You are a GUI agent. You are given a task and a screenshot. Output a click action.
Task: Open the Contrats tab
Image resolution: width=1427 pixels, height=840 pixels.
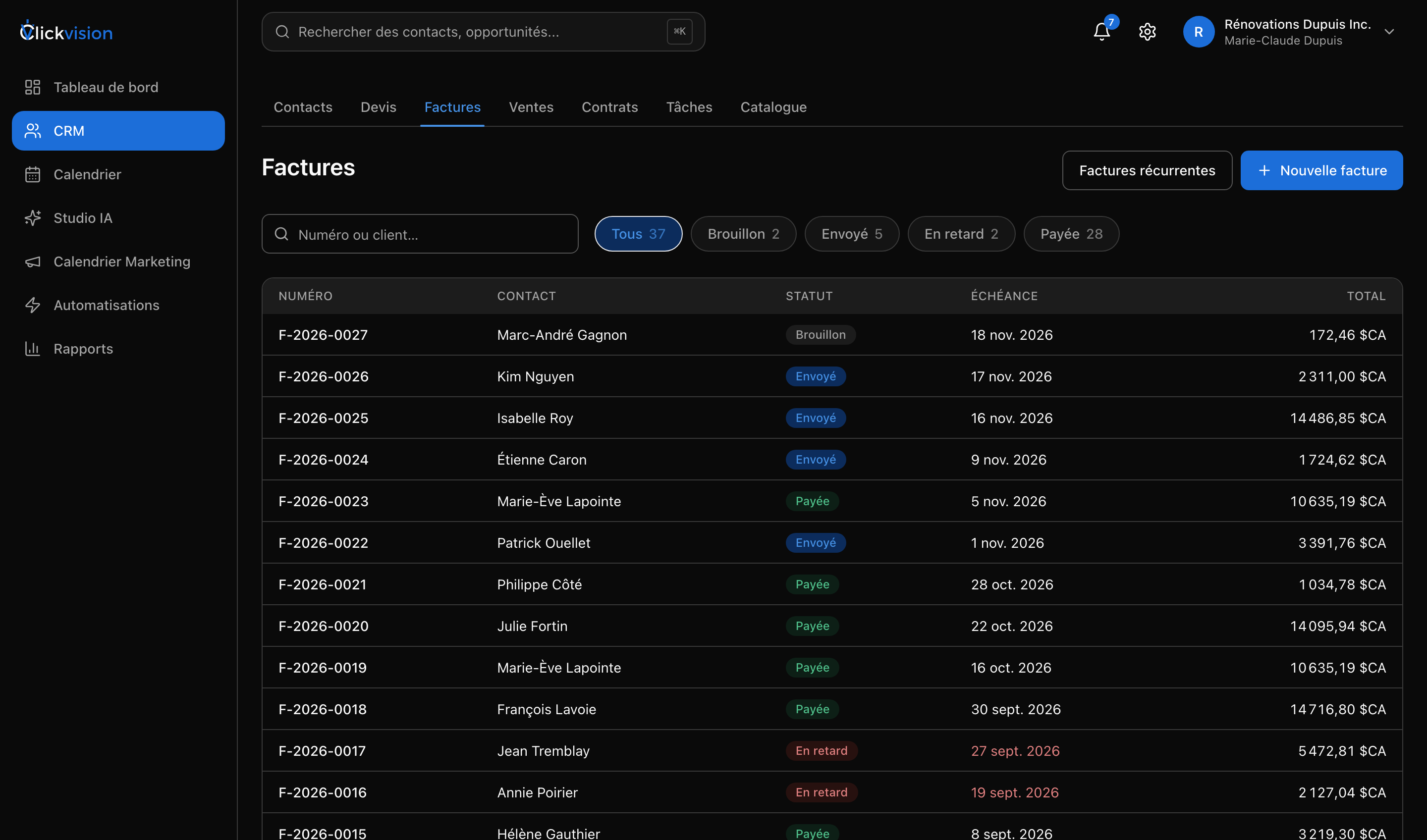point(610,107)
